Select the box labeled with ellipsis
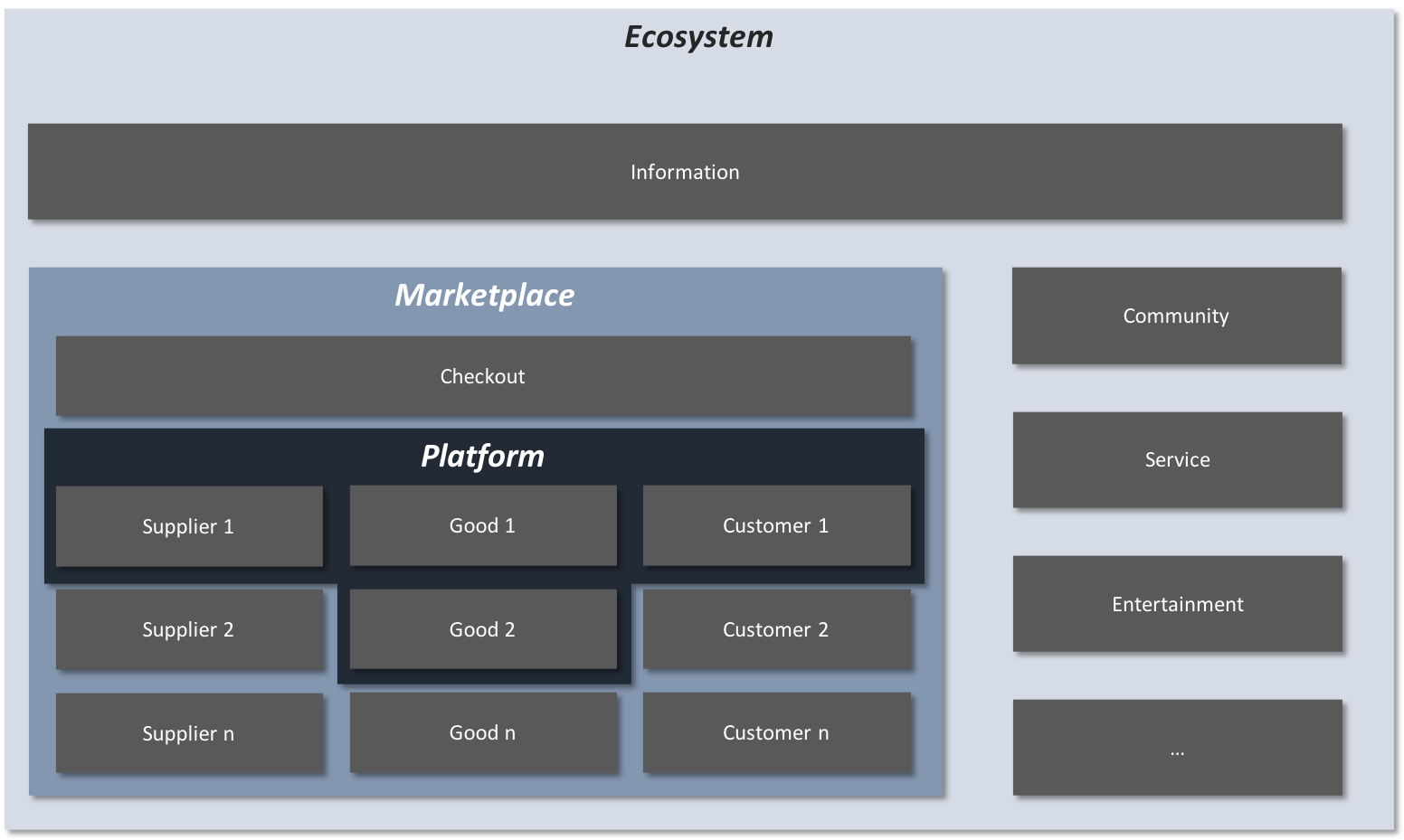 1177,748
